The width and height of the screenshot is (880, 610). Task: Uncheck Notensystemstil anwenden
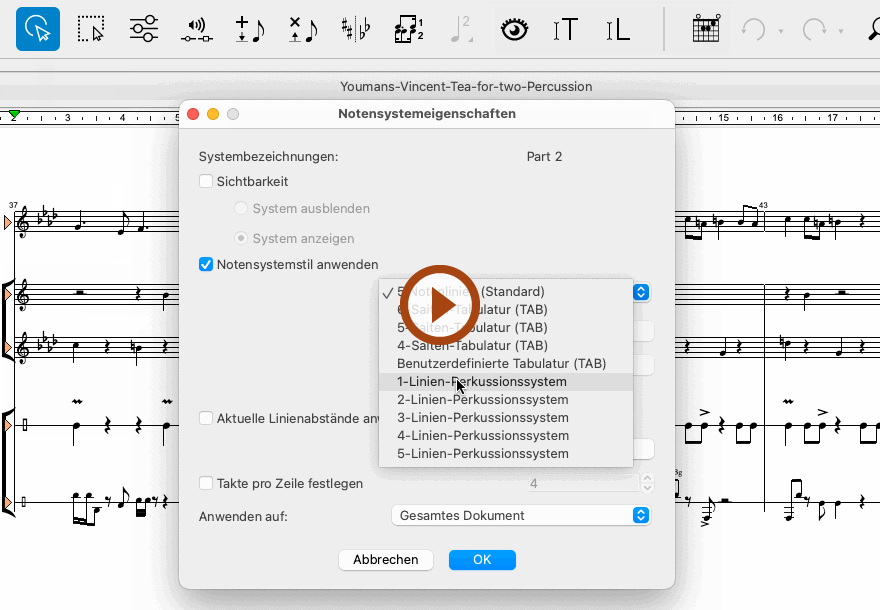(x=206, y=265)
